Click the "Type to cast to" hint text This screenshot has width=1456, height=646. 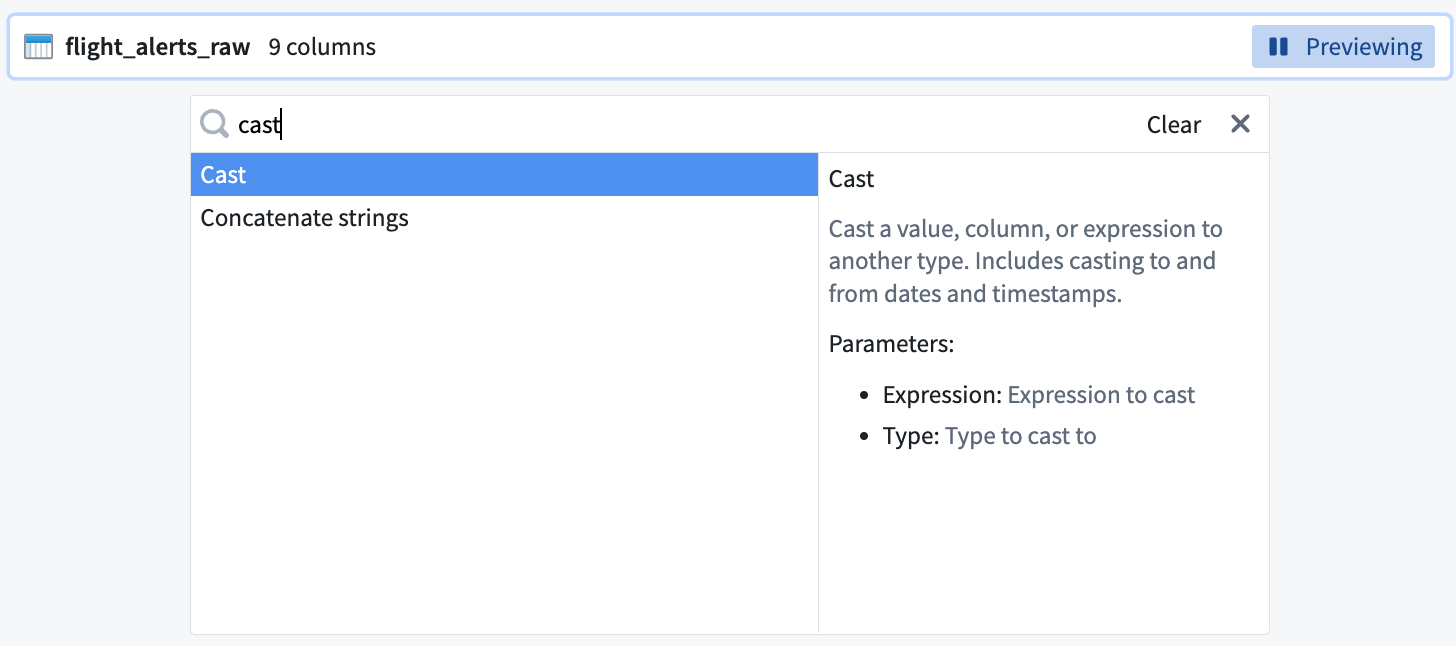(1020, 436)
